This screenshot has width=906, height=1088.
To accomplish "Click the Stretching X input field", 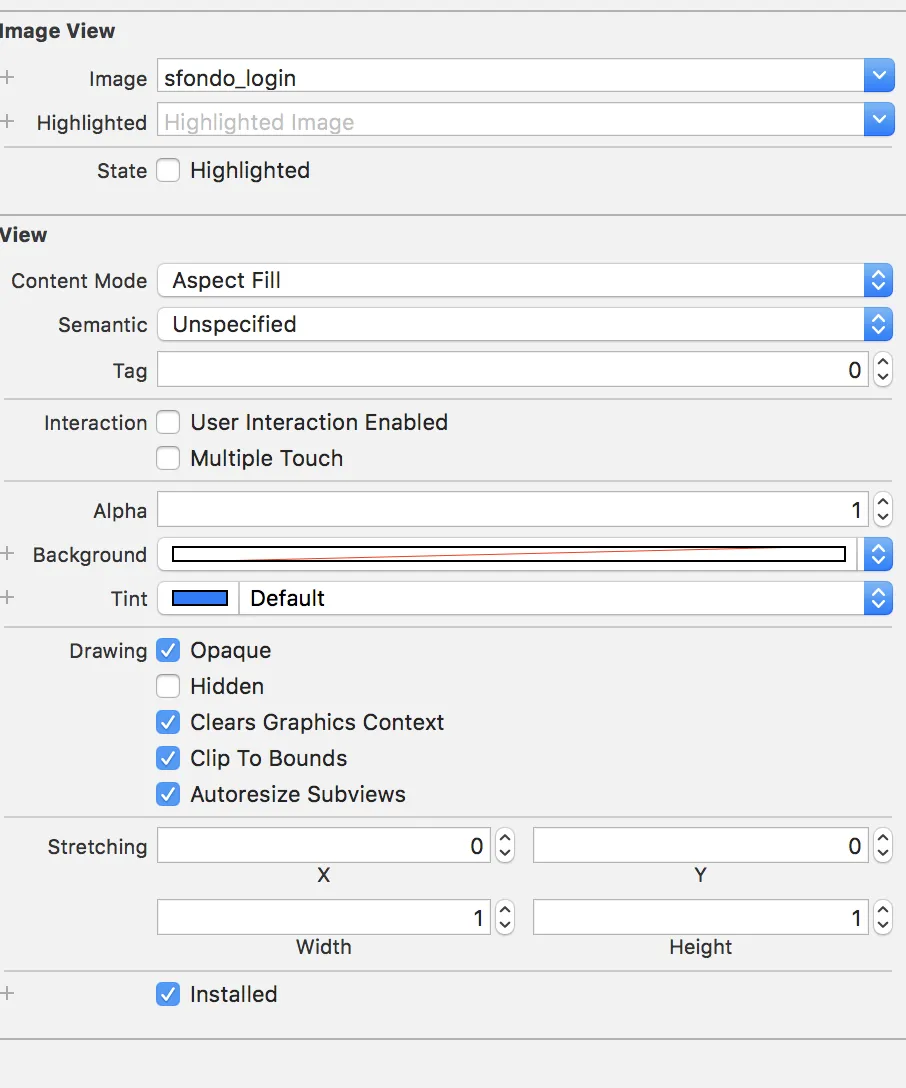I will [x=322, y=846].
